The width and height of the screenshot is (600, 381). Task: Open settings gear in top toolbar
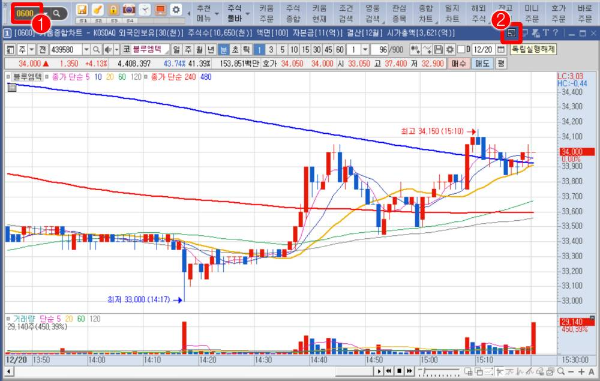[x=176, y=10]
